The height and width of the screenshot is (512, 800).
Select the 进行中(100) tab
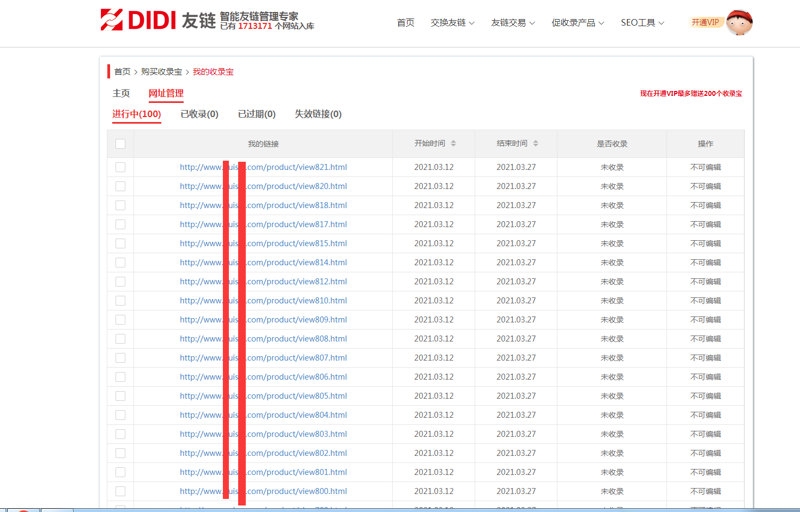click(x=137, y=114)
